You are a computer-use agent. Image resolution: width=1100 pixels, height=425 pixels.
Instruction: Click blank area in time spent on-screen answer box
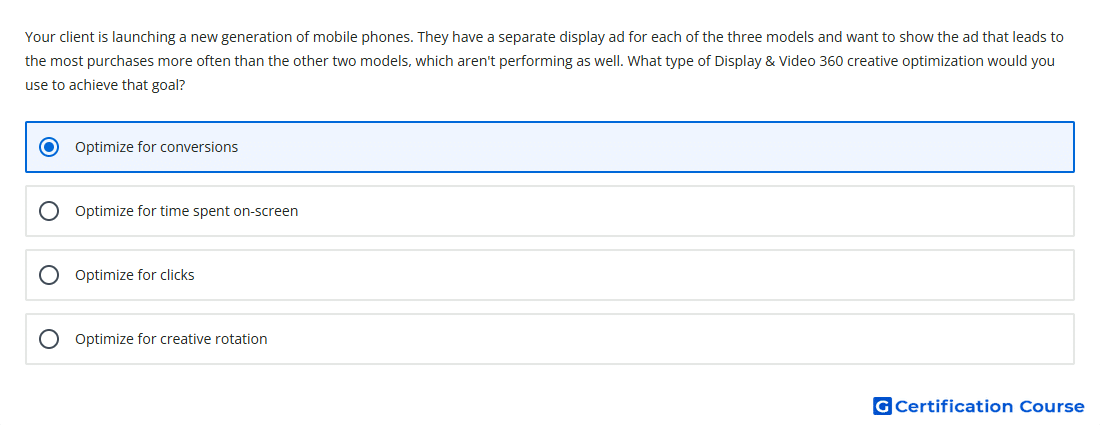tap(666, 211)
